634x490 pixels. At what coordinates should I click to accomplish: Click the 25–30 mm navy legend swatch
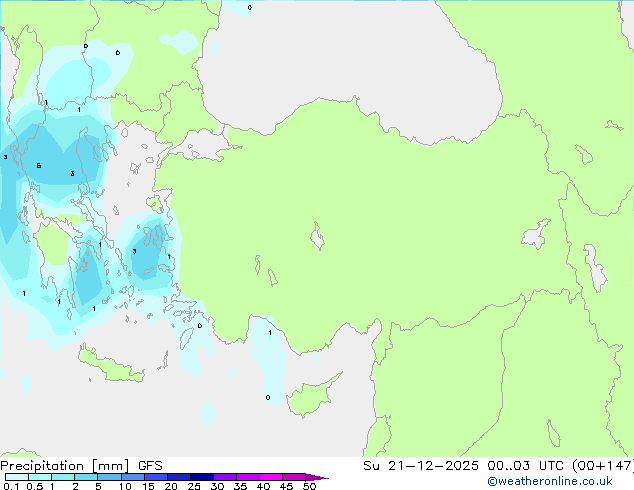tap(202, 477)
